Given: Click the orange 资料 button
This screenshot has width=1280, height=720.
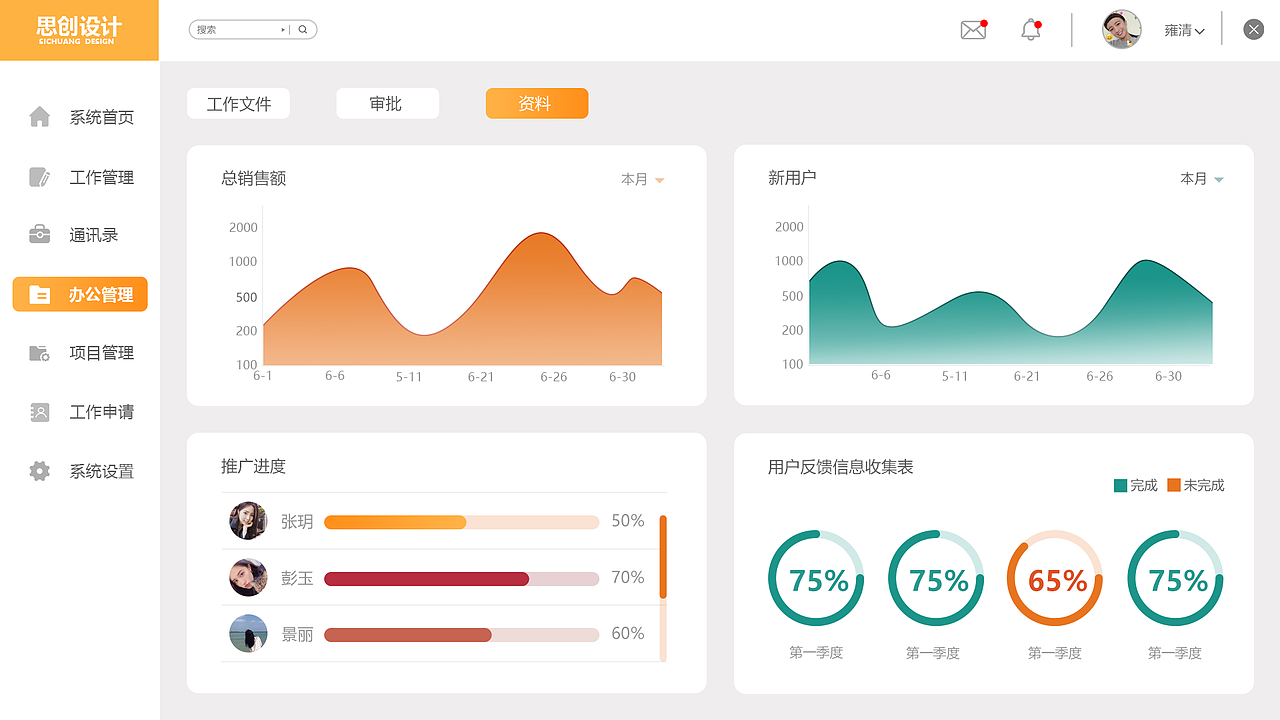Looking at the screenshot, I should pyautogui.click(x=537, y=103).
